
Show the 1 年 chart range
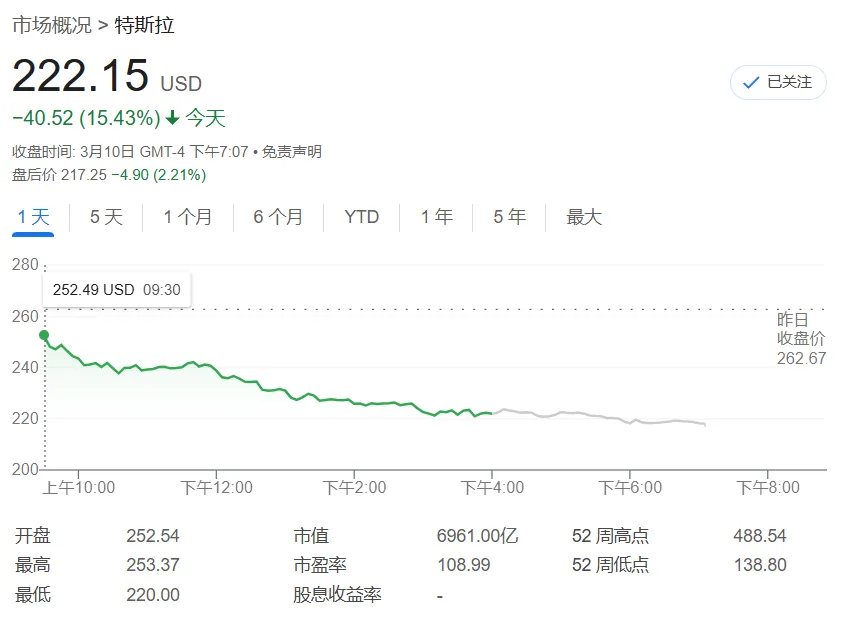click(436, 217)
